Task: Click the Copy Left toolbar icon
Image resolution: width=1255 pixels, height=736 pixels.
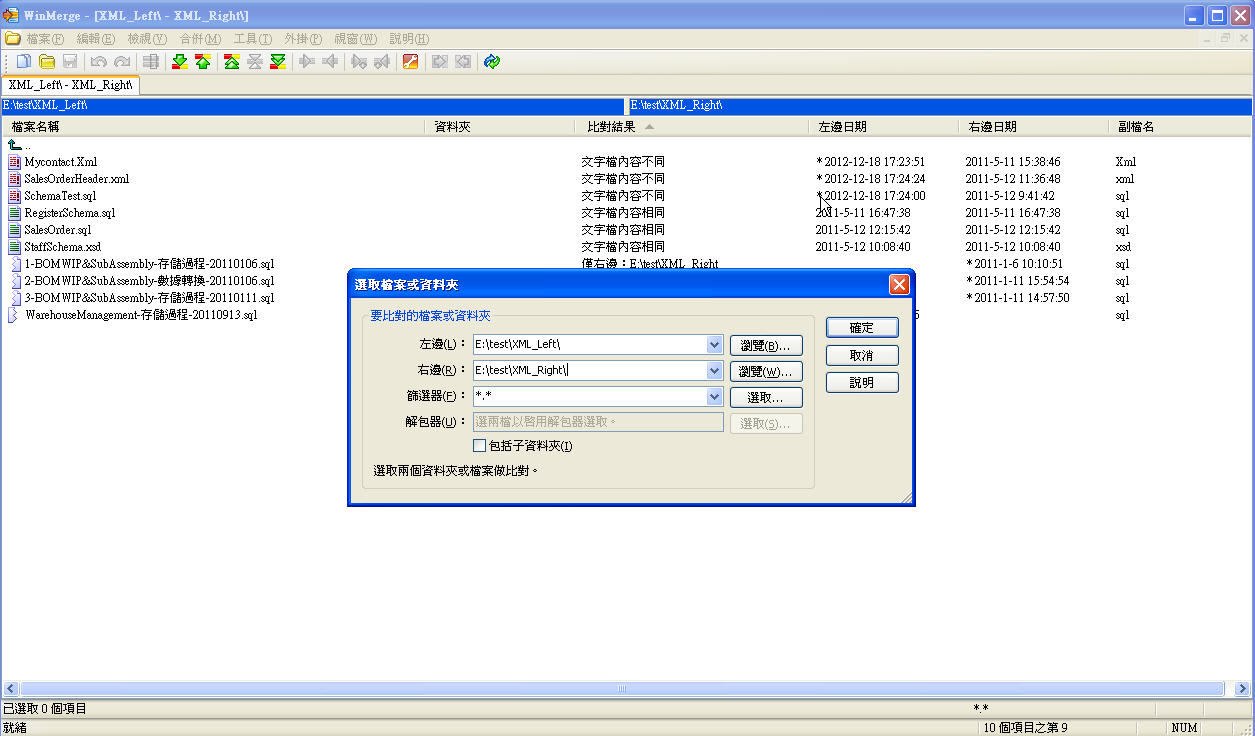Action: [330, 62]
